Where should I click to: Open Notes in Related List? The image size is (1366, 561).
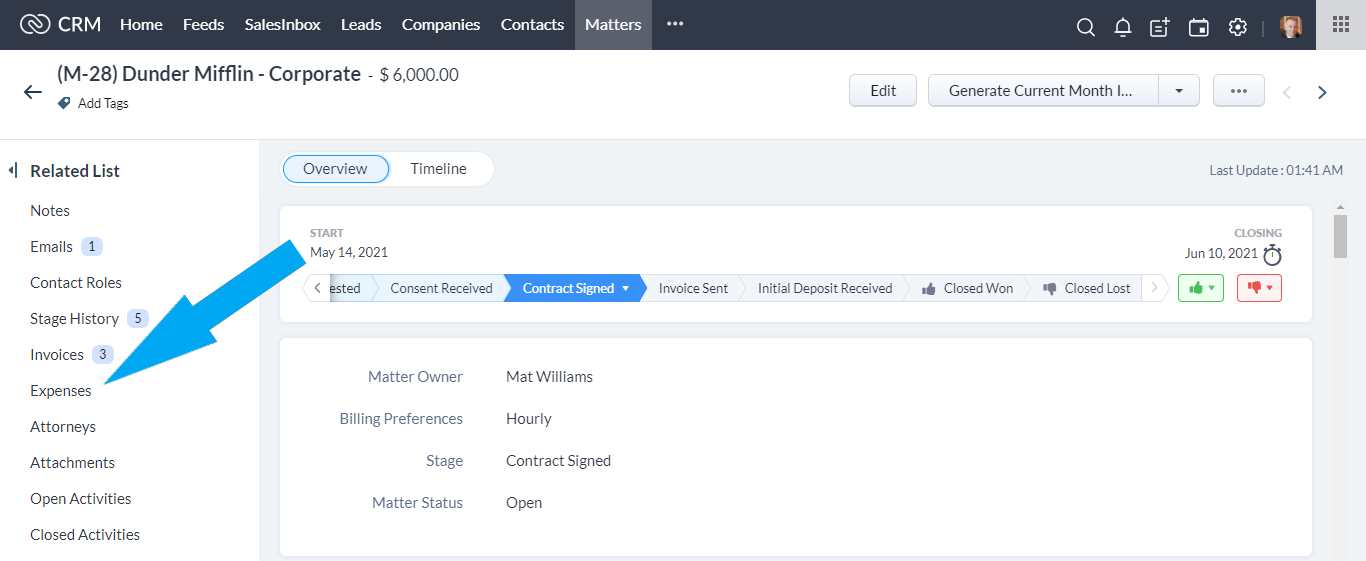(50, 211)
